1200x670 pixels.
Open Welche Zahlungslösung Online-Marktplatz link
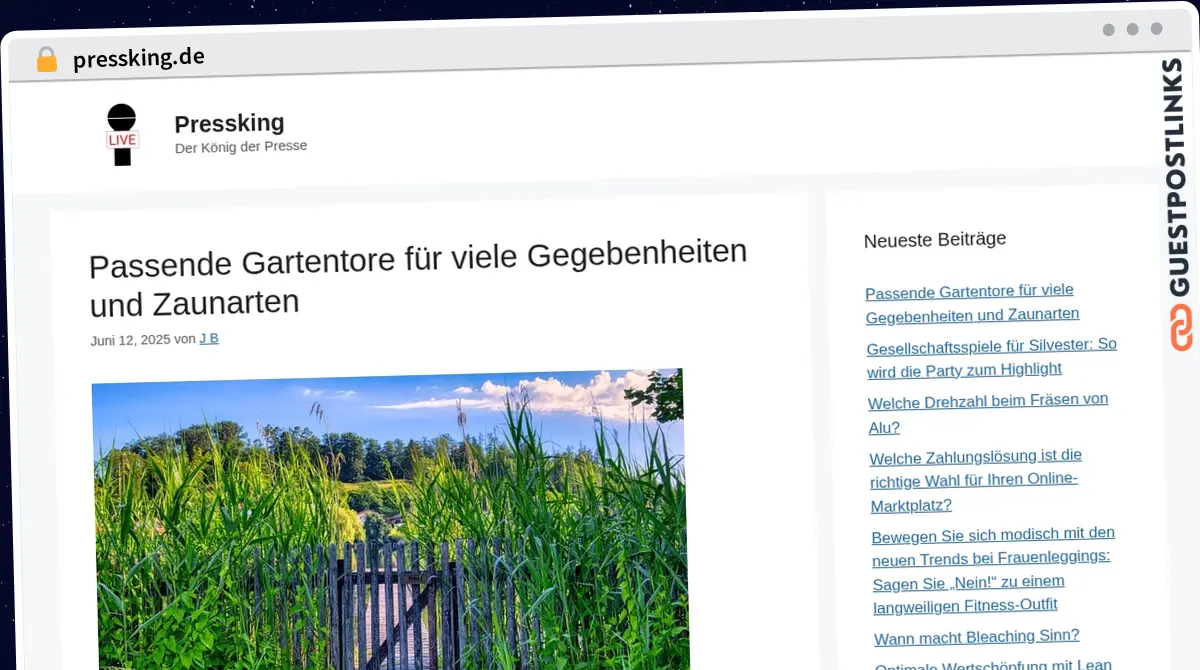click(976, 480)
